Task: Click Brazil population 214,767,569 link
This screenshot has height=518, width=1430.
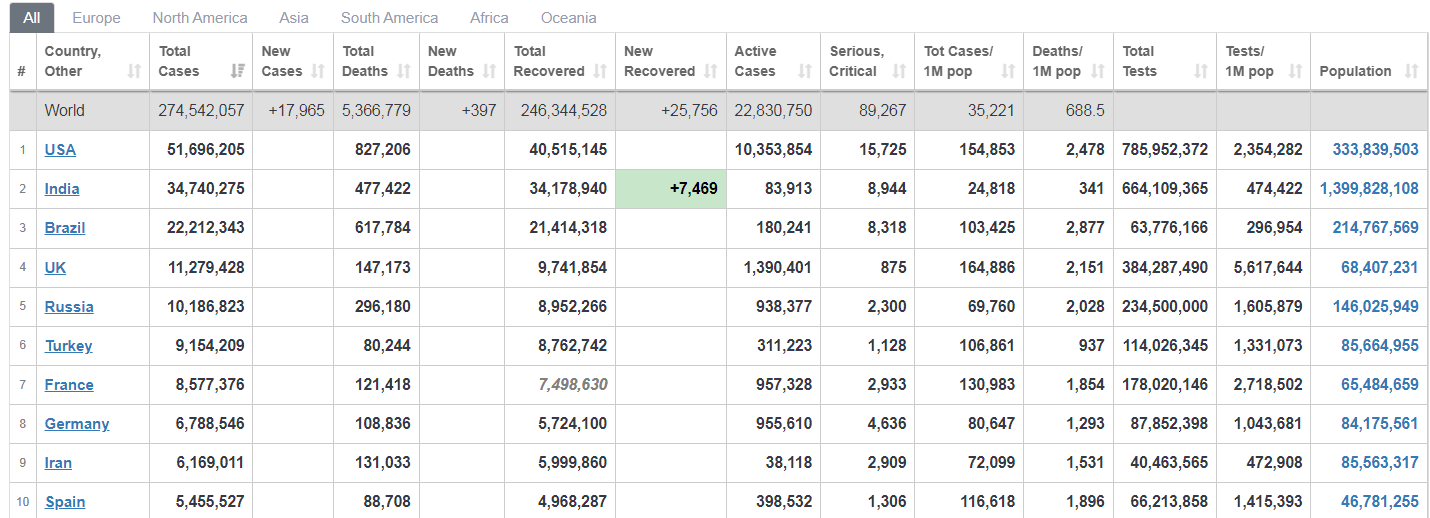Action: pyautogui.click(x=1375, y=228)
